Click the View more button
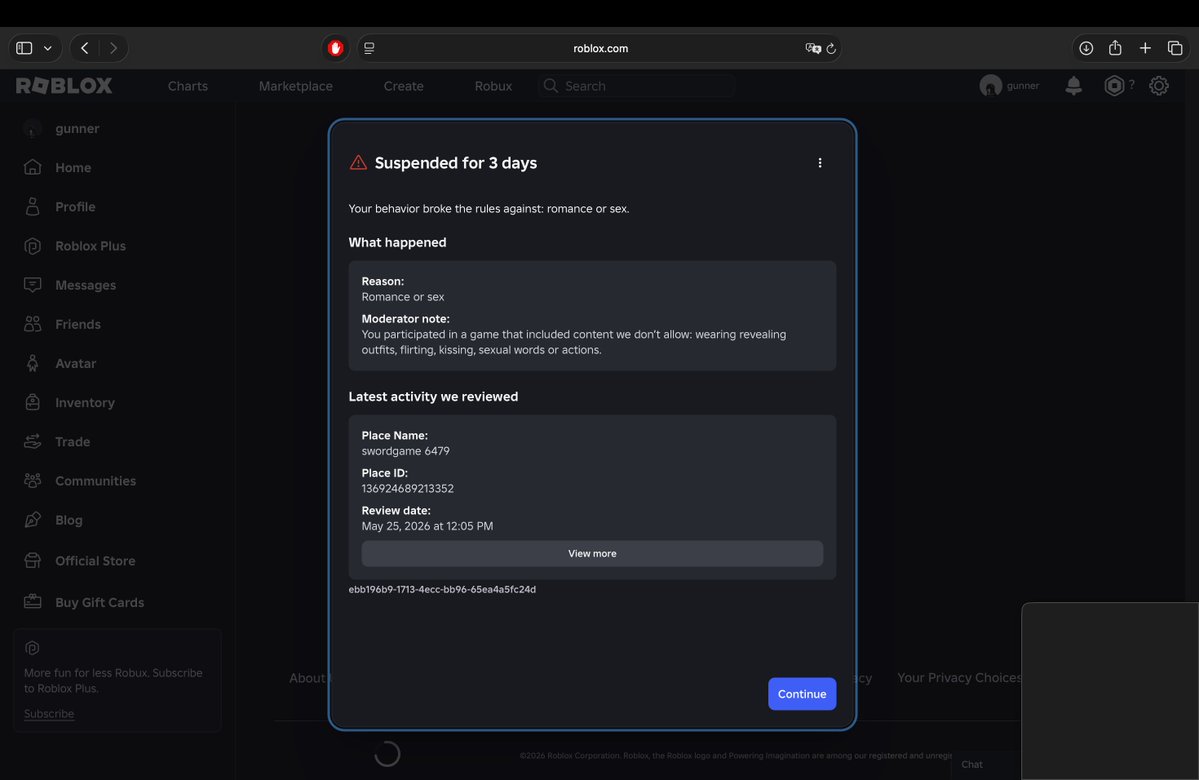This screenshot has height=780, width=1199. pyautogui.click(x=592, y=554)
